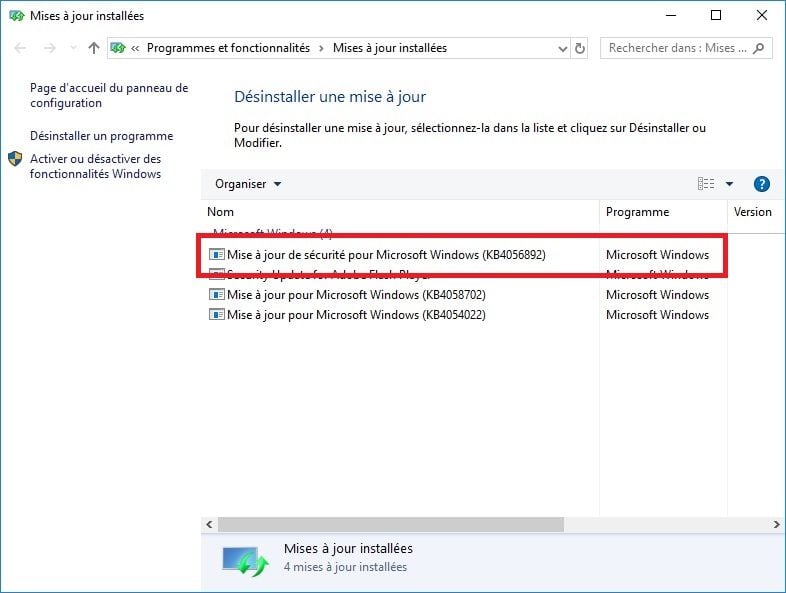Select update KB4058702 row
Screen dimensions: 786x593
click(x=356, y=295)
